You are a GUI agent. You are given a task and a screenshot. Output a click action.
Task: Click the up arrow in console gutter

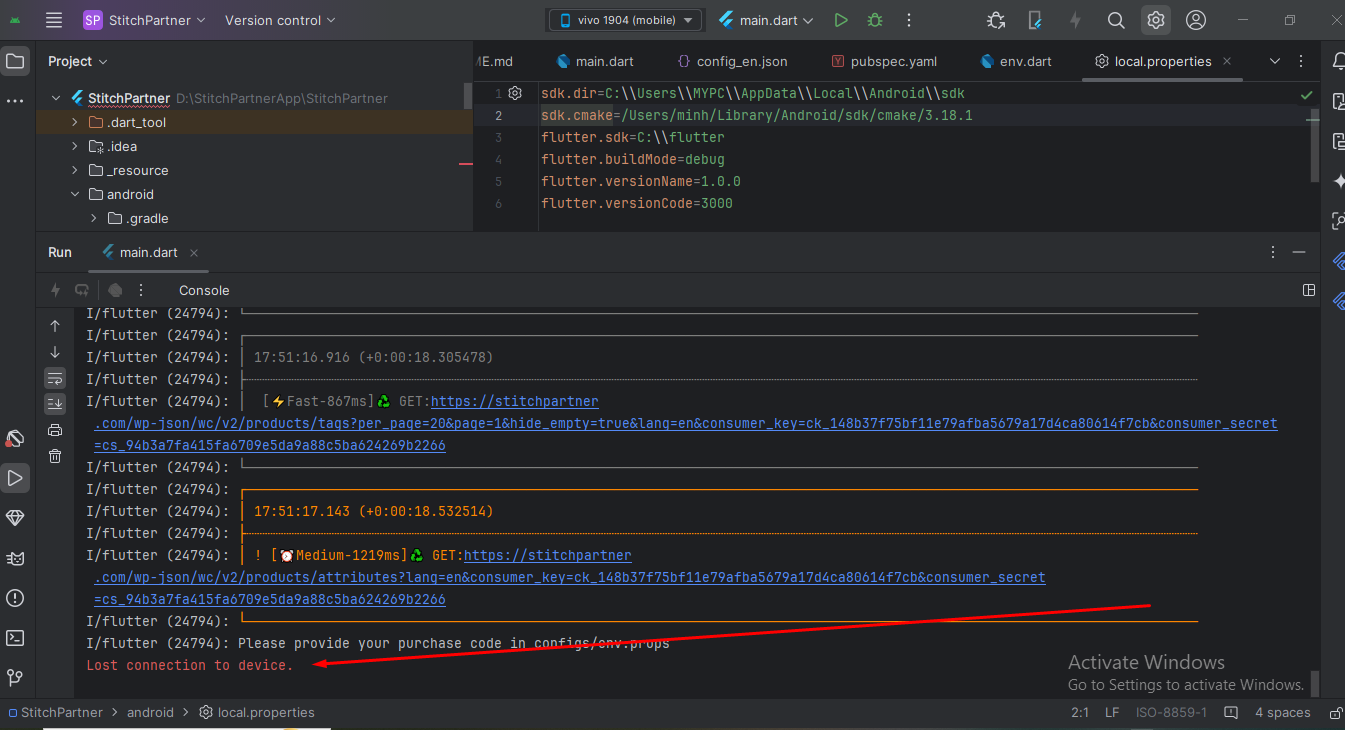tap(55, 326)
